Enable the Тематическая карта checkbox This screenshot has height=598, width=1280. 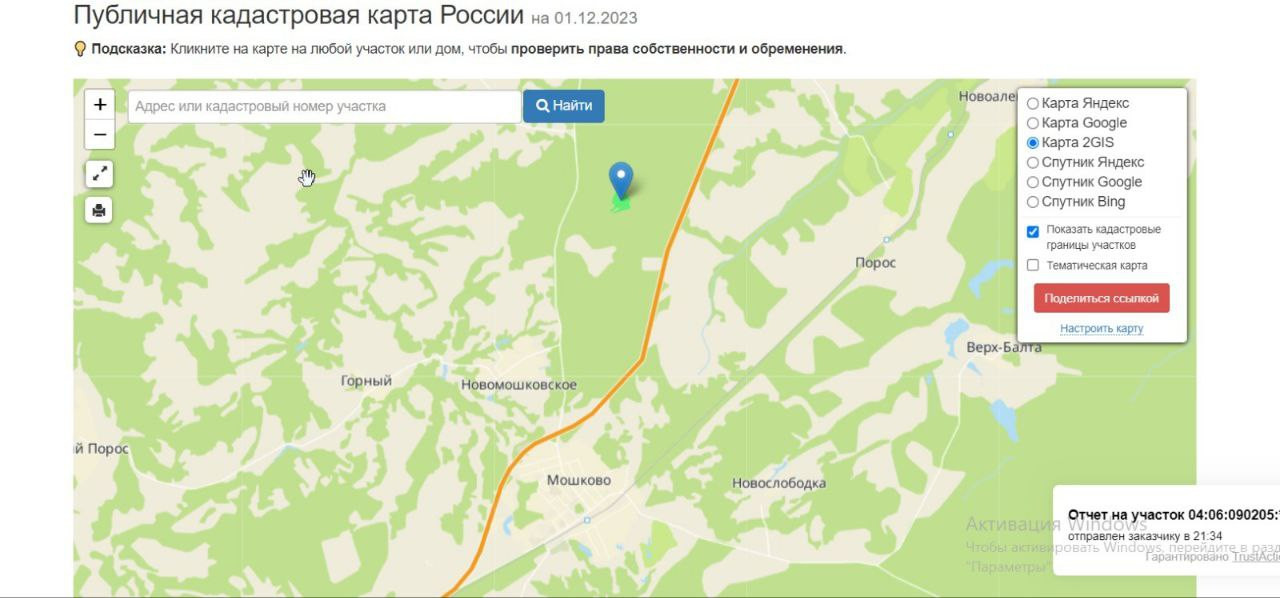[1033, 265]
